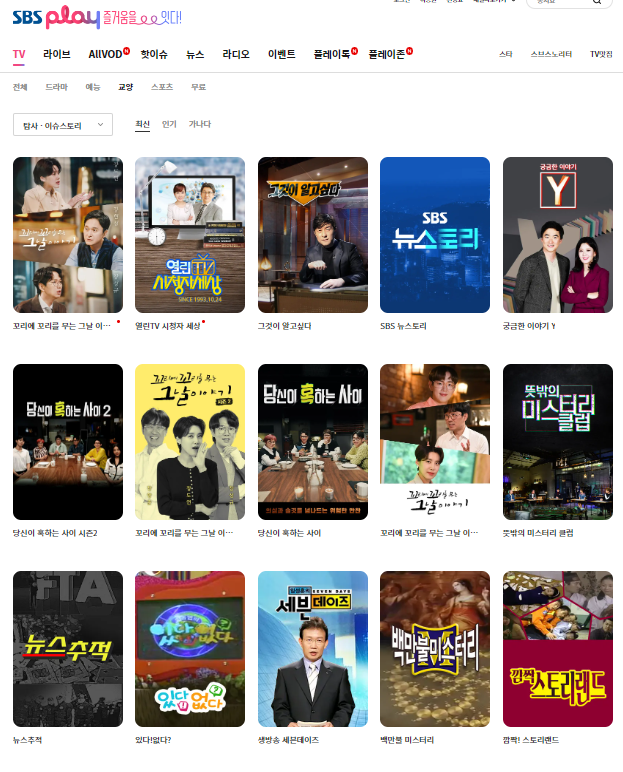Image resolution: width=623 pixels, height=772 pixels.
Task: Open the 뉴스 menu tab
Action: pos(195,54)
